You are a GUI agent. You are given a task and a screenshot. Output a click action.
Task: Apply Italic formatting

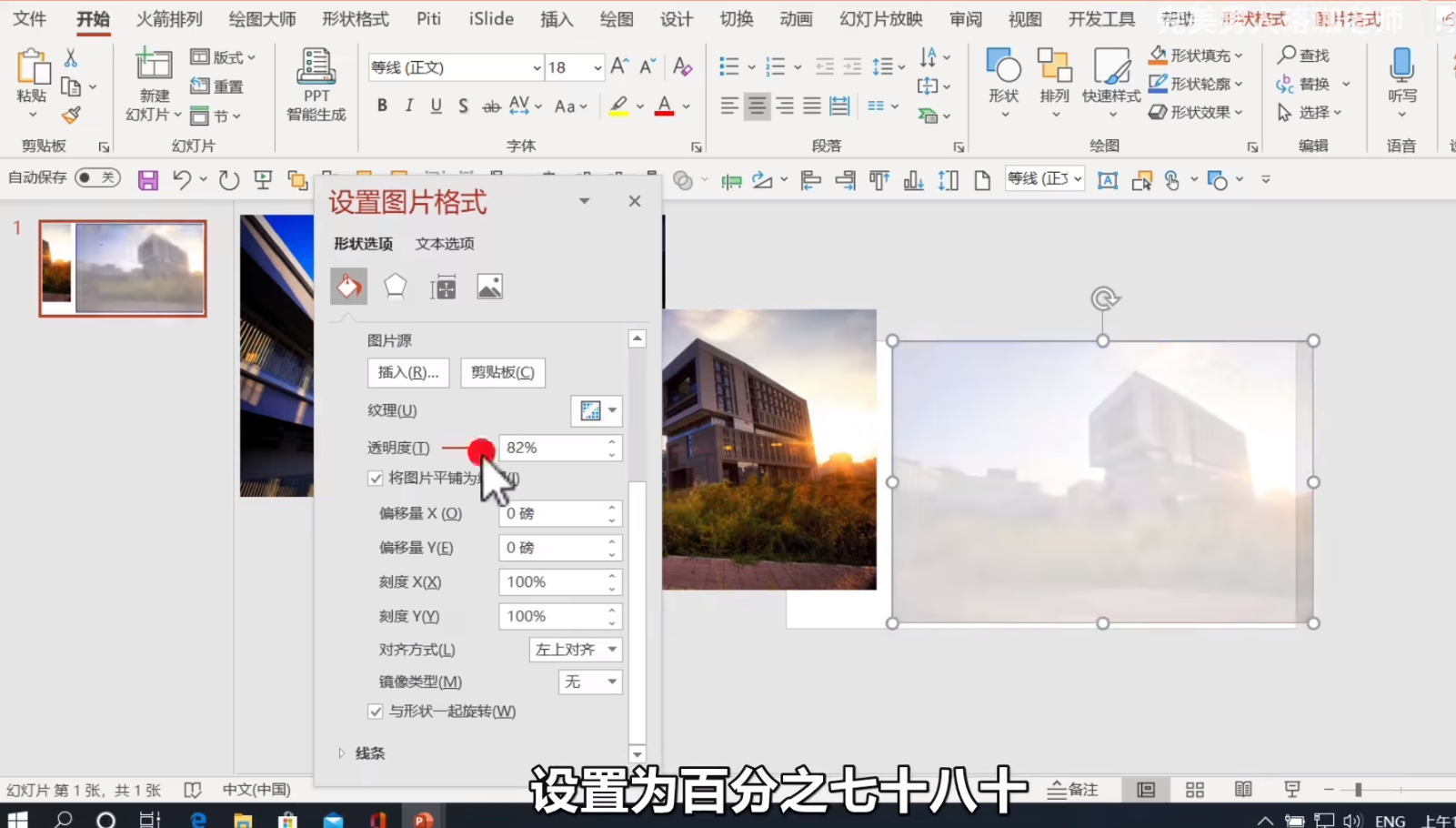click(x=409, y=106)
